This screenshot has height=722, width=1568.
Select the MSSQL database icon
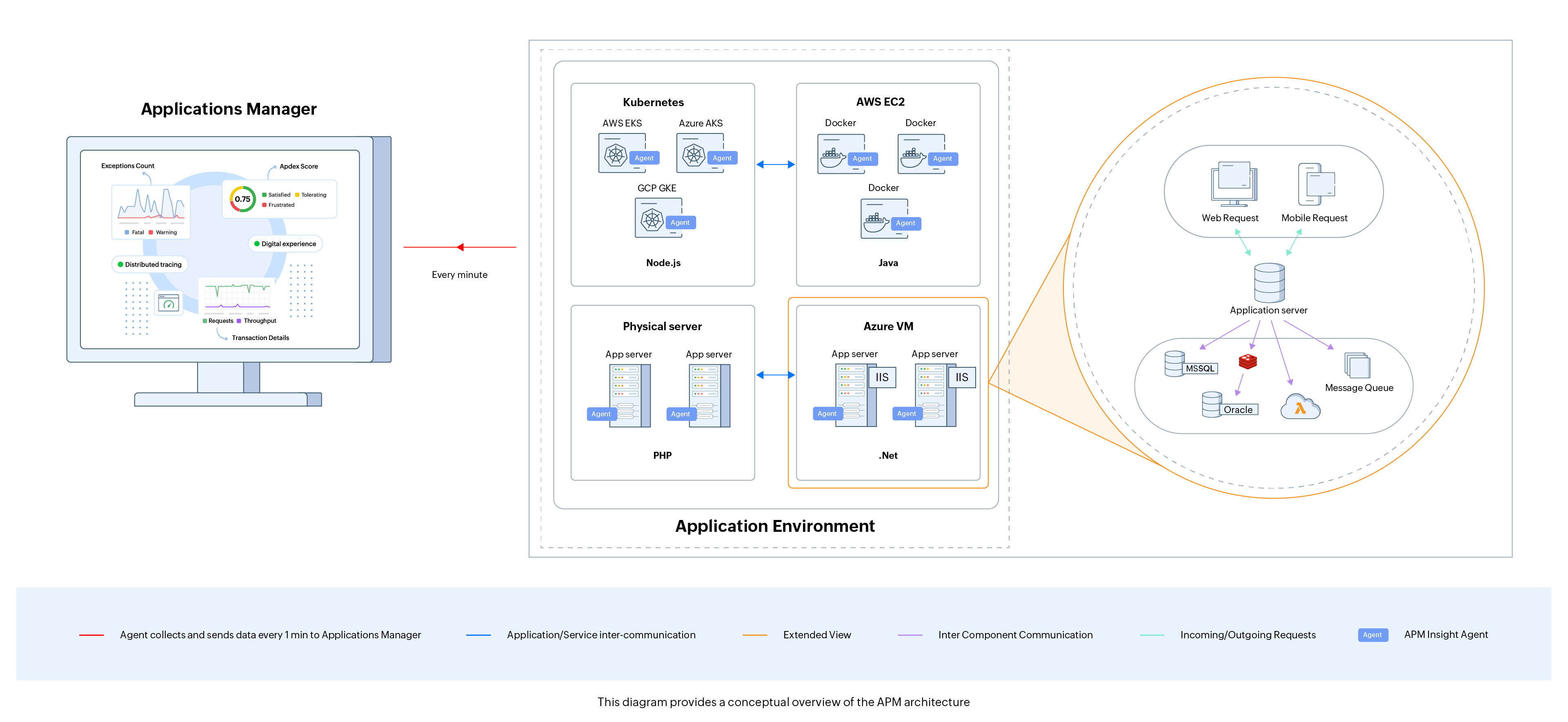coord(1175,364)
